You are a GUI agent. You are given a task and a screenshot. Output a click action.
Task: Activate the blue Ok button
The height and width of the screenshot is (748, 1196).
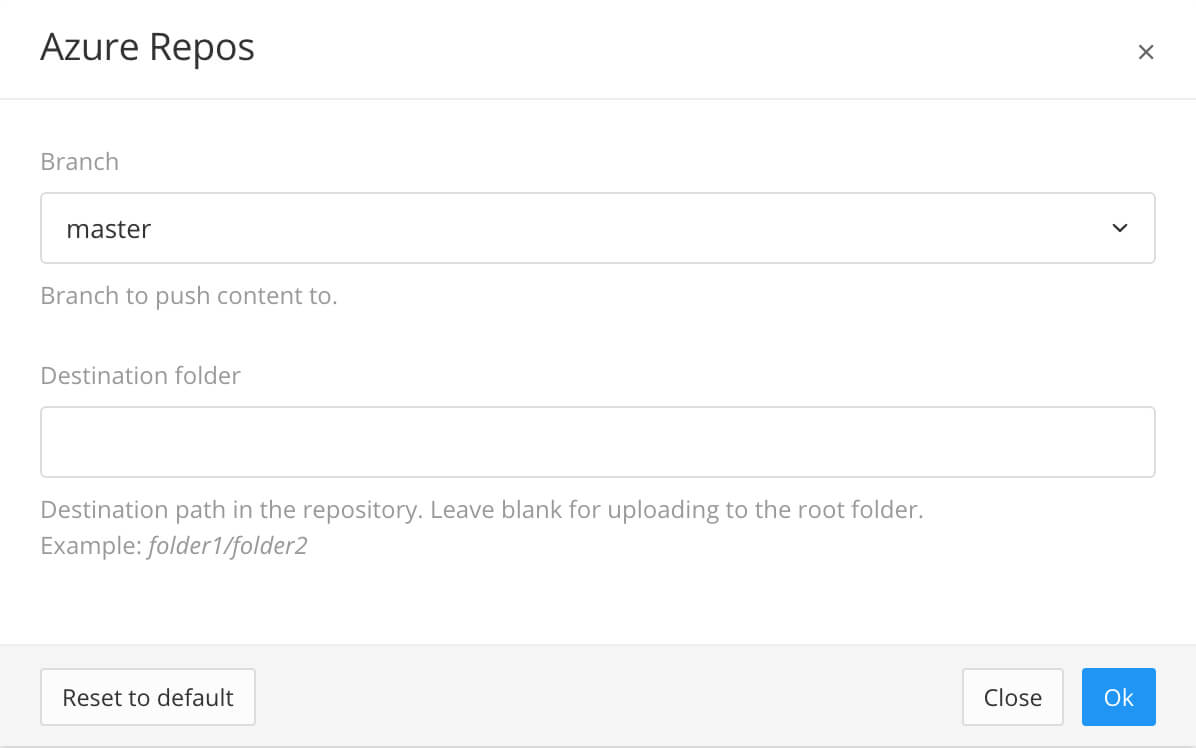tap(1118, 697)
